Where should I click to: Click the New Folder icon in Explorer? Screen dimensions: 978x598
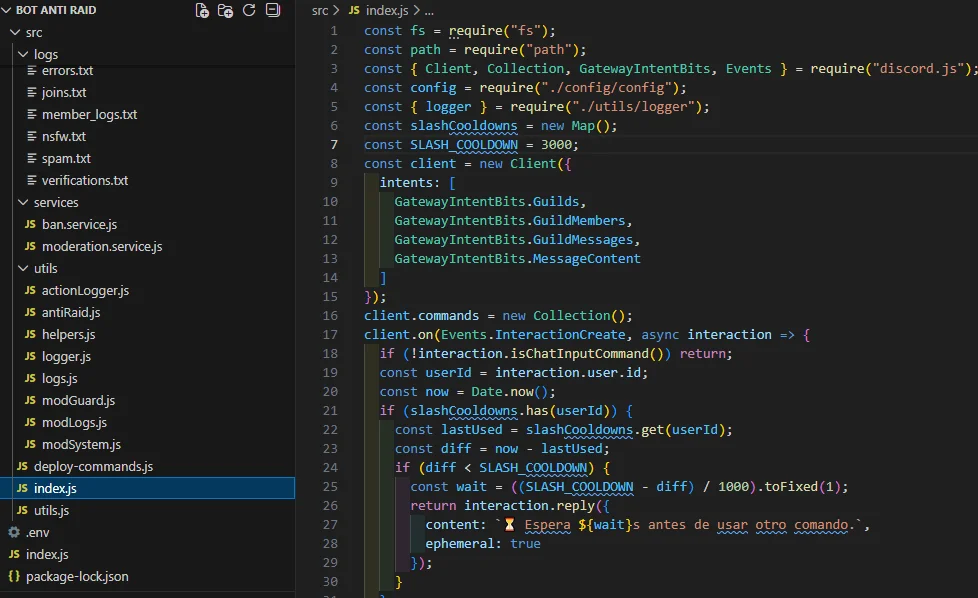click(x=226, y=11)
